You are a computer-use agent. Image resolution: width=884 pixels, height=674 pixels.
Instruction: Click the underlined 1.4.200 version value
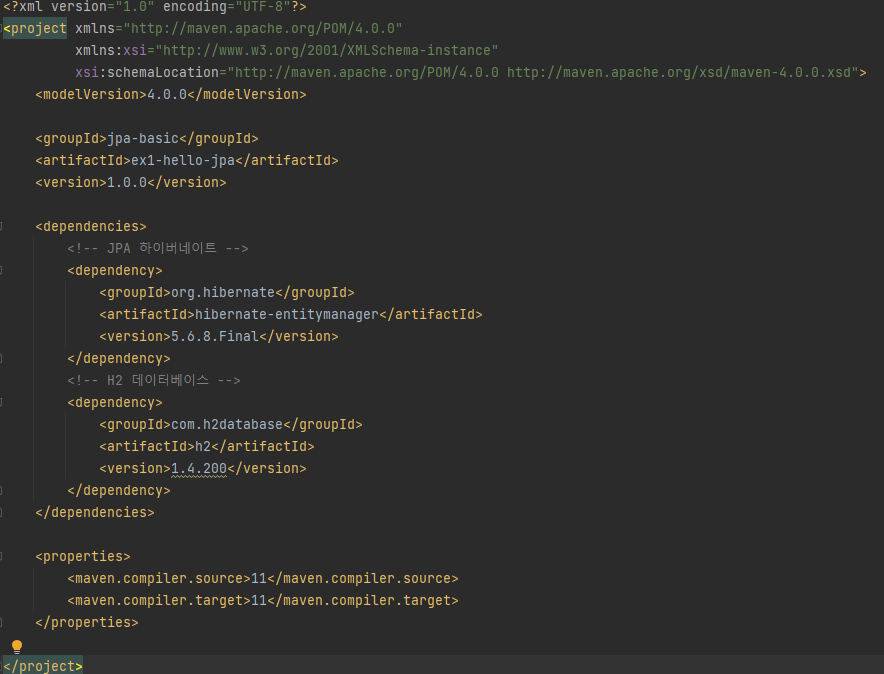(x=199, y=468)
